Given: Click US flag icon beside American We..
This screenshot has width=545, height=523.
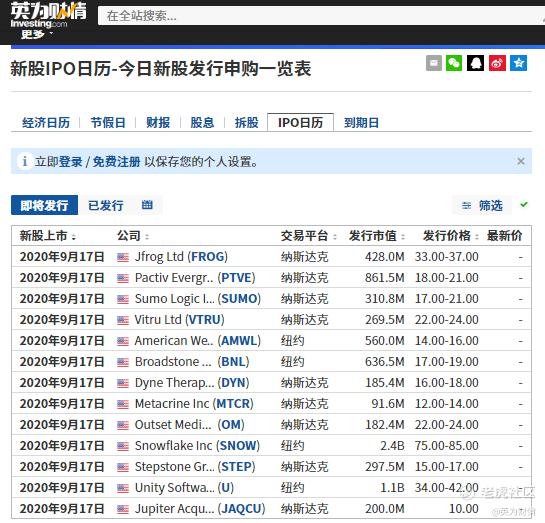Looking at the screenshot, I should point(123,341).
